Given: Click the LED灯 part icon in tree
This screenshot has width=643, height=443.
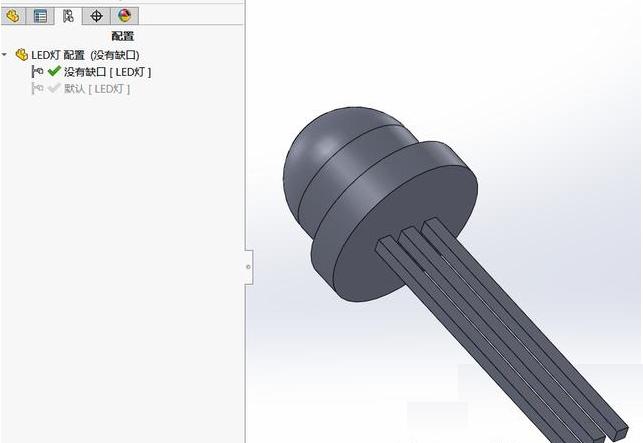Looking at the screenshot, I should [x=21, y=55].
